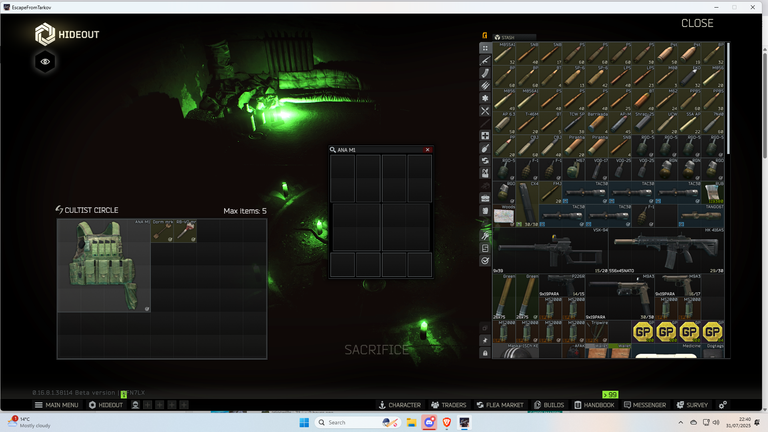Open File Explorer from taskbar
Image resolution: width=768 pixels, height=432 pixels.
coord(411,422)
